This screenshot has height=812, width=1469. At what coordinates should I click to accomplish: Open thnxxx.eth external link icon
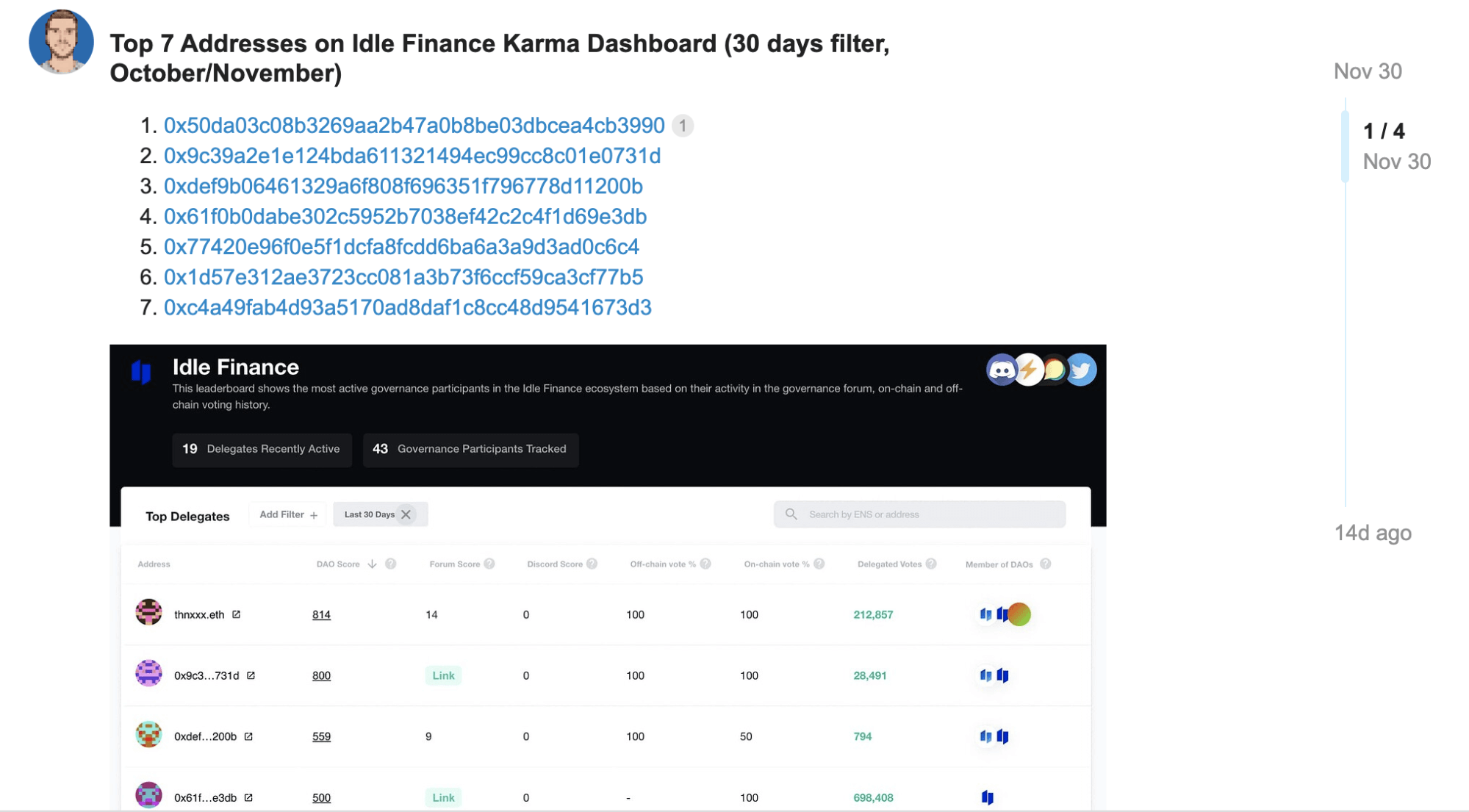tap(236, 614)
